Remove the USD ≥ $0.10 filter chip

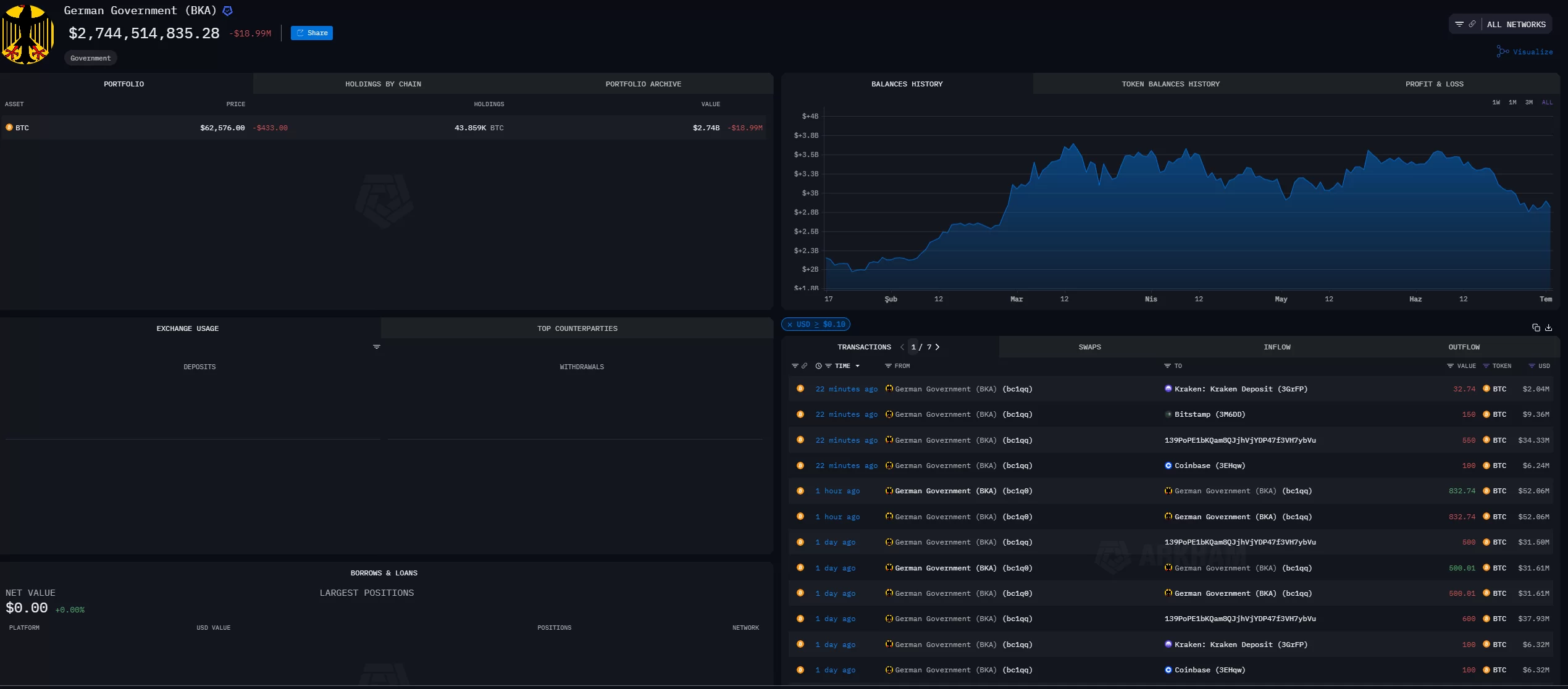pos(790,325)
